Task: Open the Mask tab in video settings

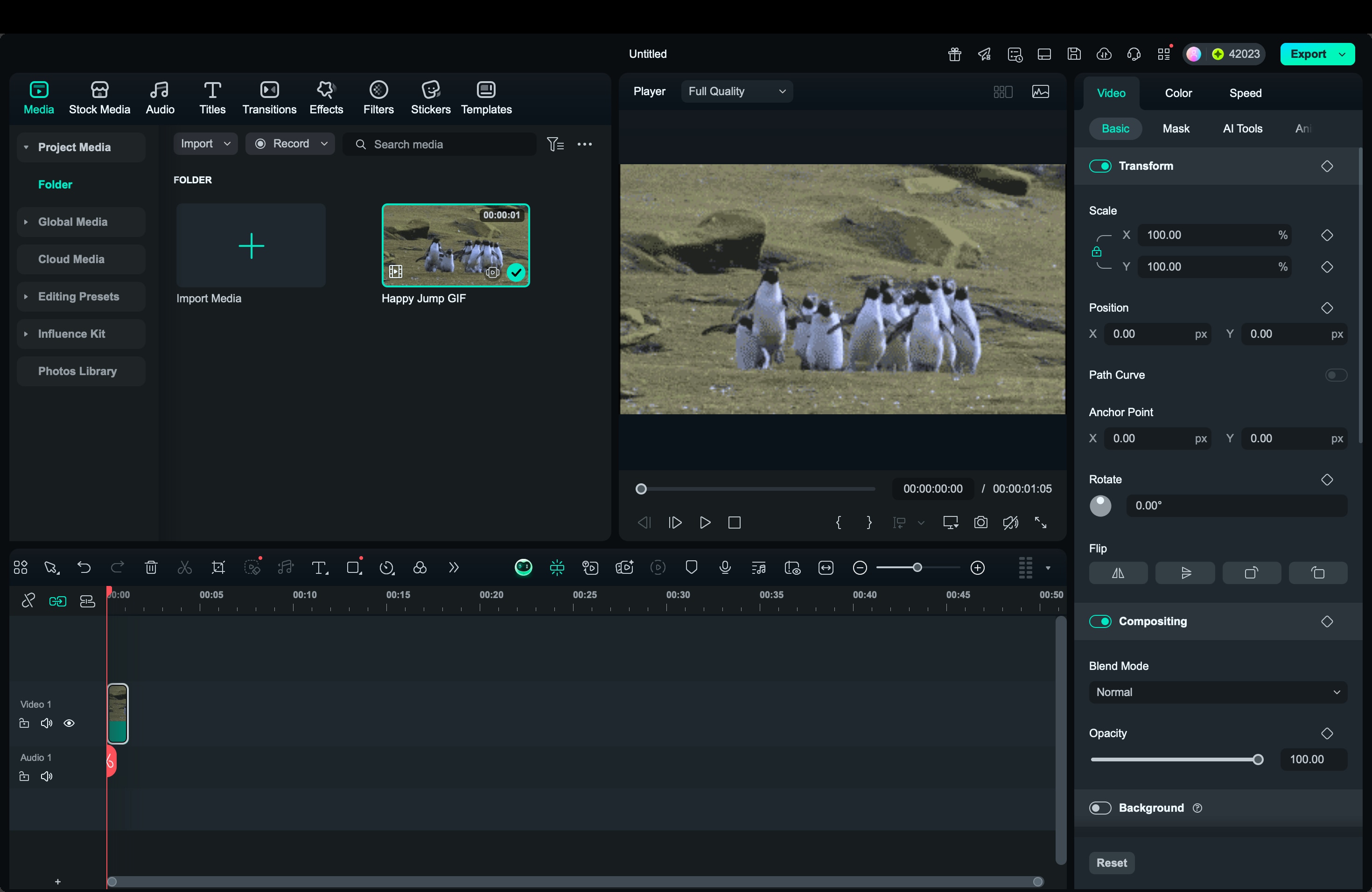Action: (x=1176, y=128)
